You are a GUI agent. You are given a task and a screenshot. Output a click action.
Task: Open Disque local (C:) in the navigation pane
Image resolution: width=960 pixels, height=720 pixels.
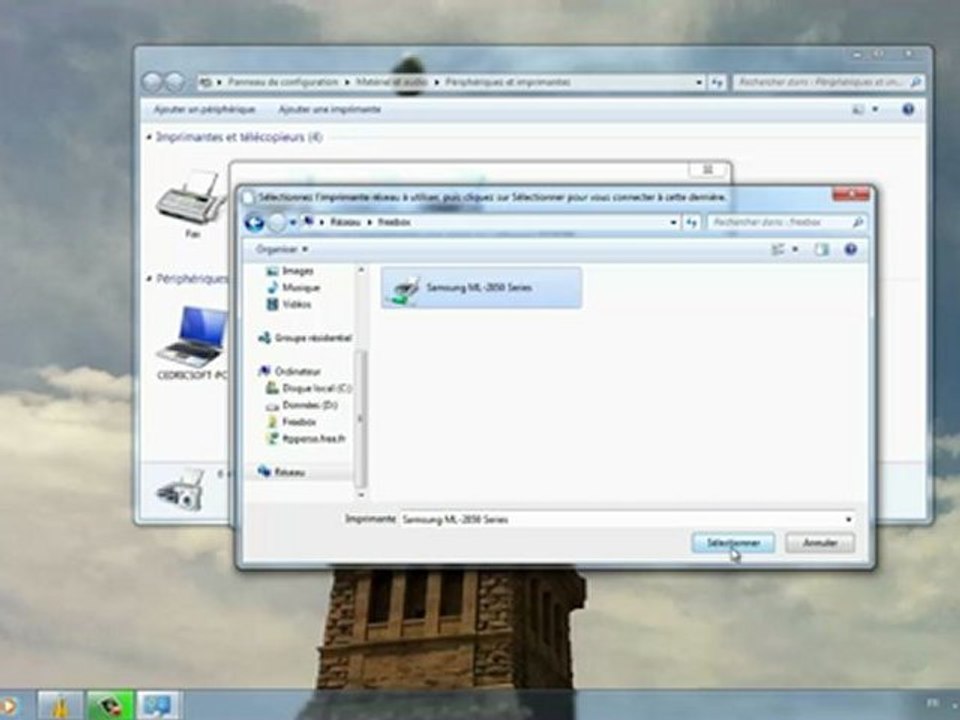tap(309, 388)
